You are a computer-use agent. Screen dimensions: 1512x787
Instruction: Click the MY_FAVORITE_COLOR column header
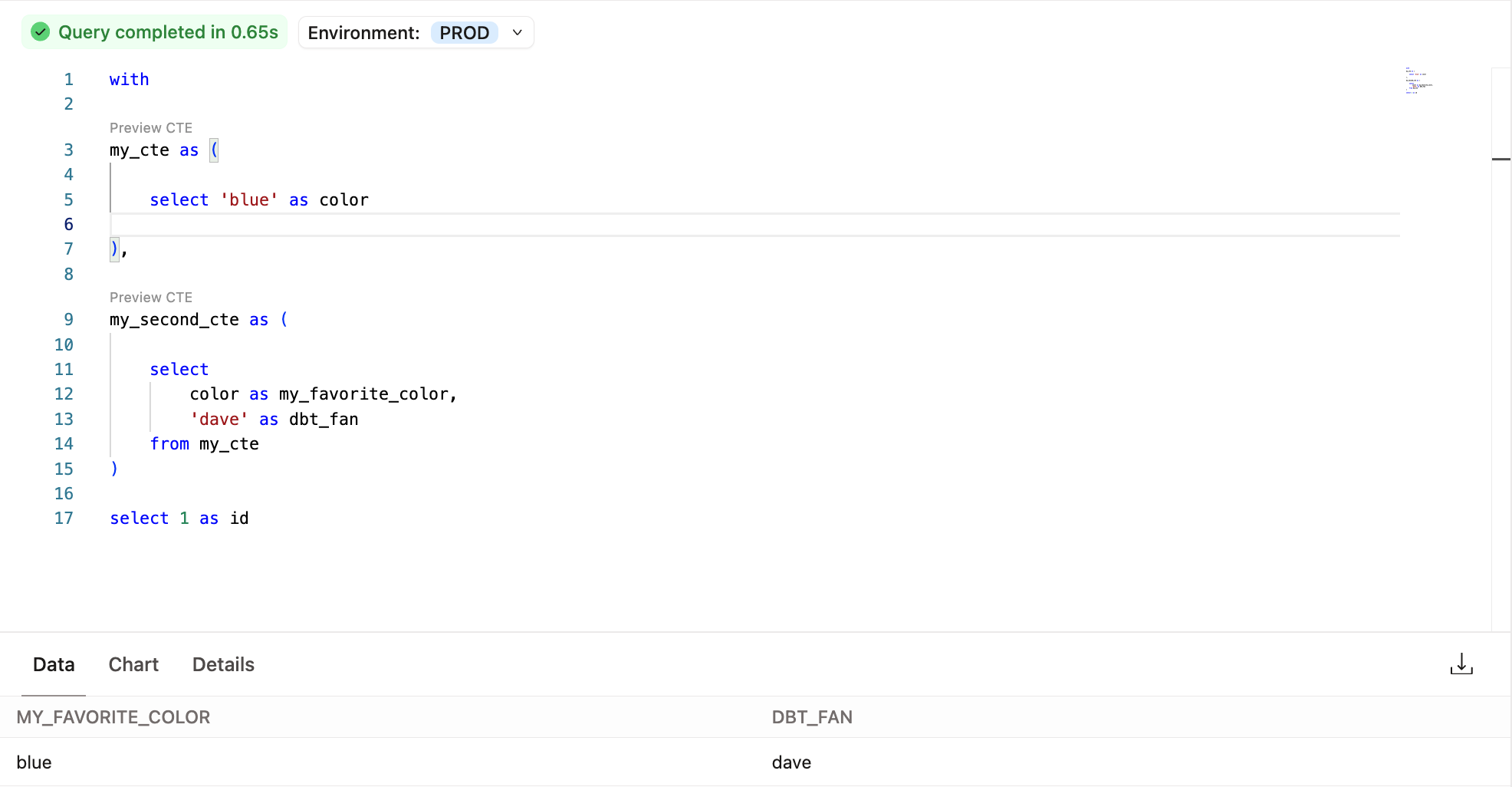(113, 717)
